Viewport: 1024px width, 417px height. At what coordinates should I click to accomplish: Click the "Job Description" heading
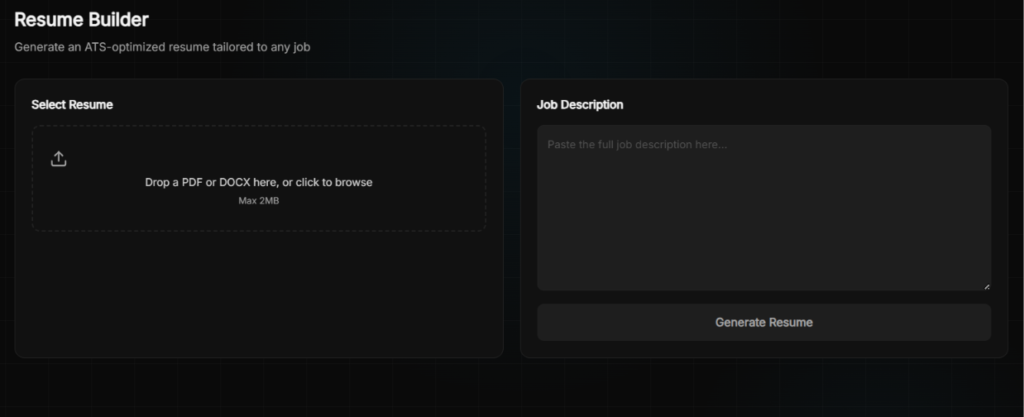click(580, 105)
